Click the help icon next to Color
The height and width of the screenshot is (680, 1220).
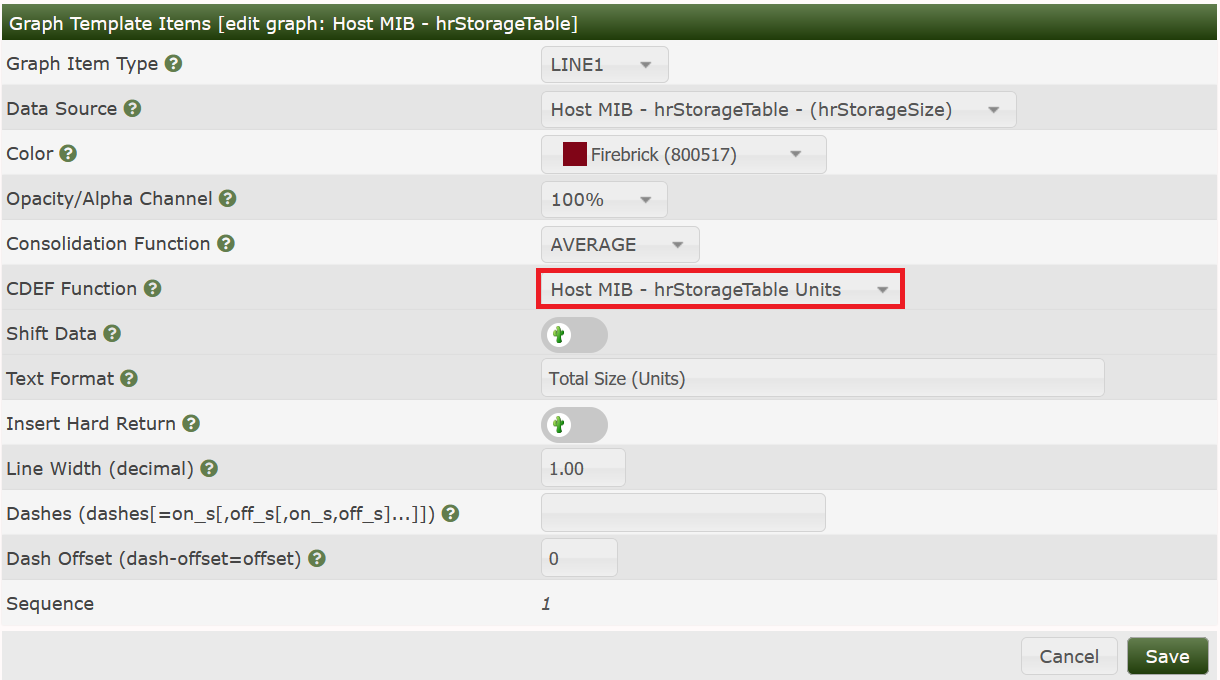pos(68,154)
